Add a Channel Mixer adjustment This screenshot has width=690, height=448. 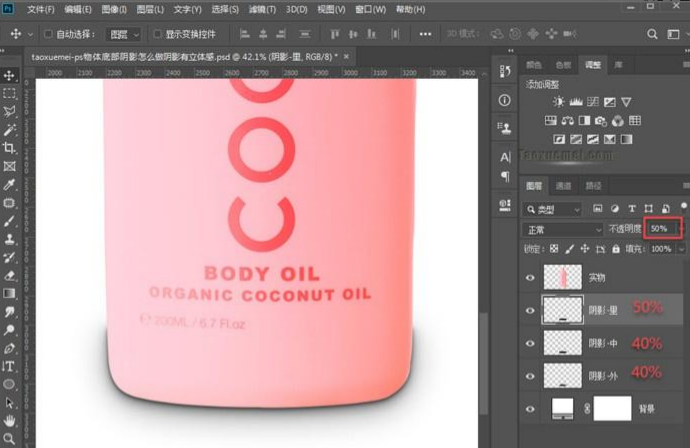tap(618, 121)
